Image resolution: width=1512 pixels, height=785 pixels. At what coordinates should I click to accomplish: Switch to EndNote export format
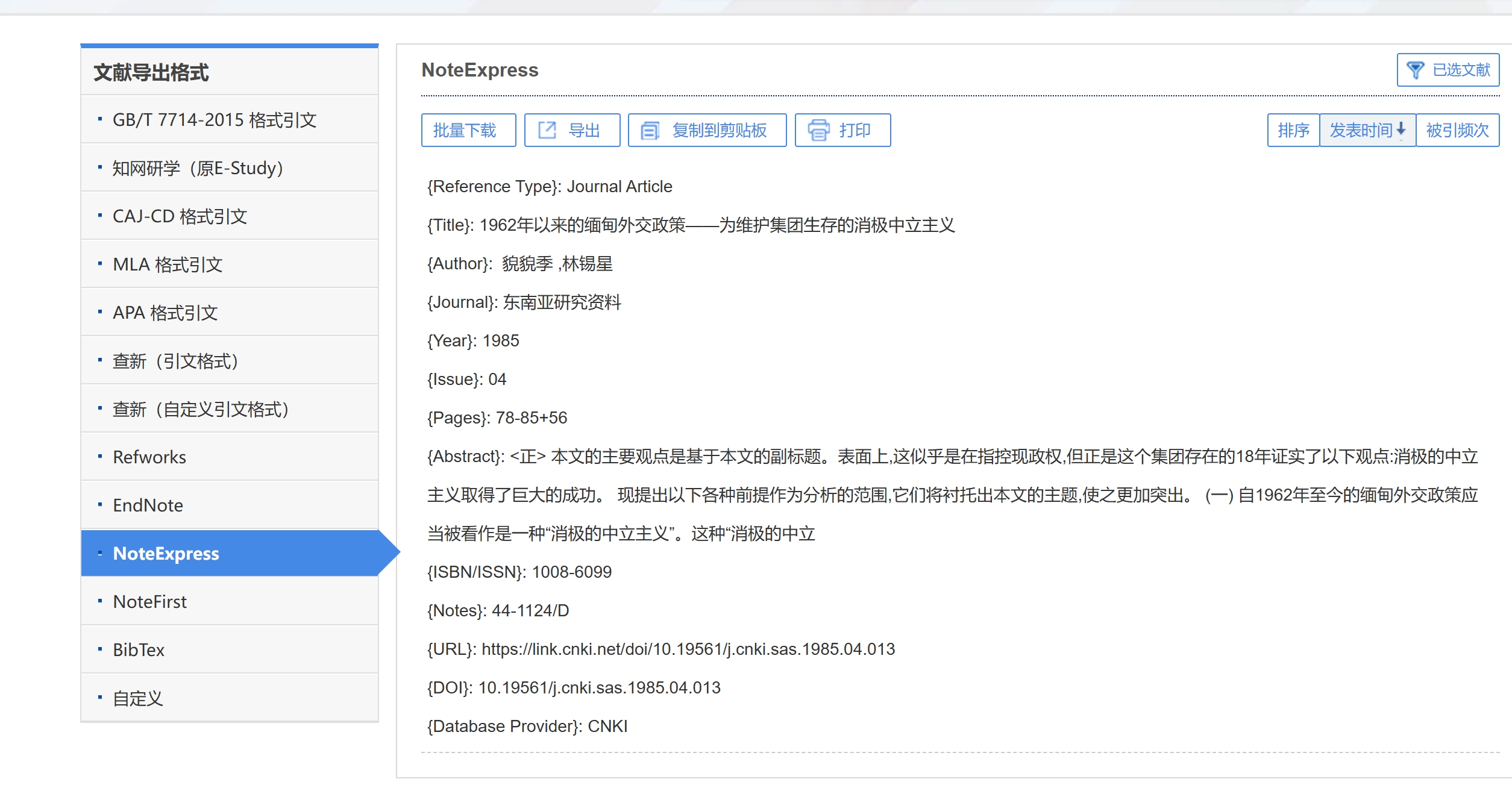tap(230, 505)
